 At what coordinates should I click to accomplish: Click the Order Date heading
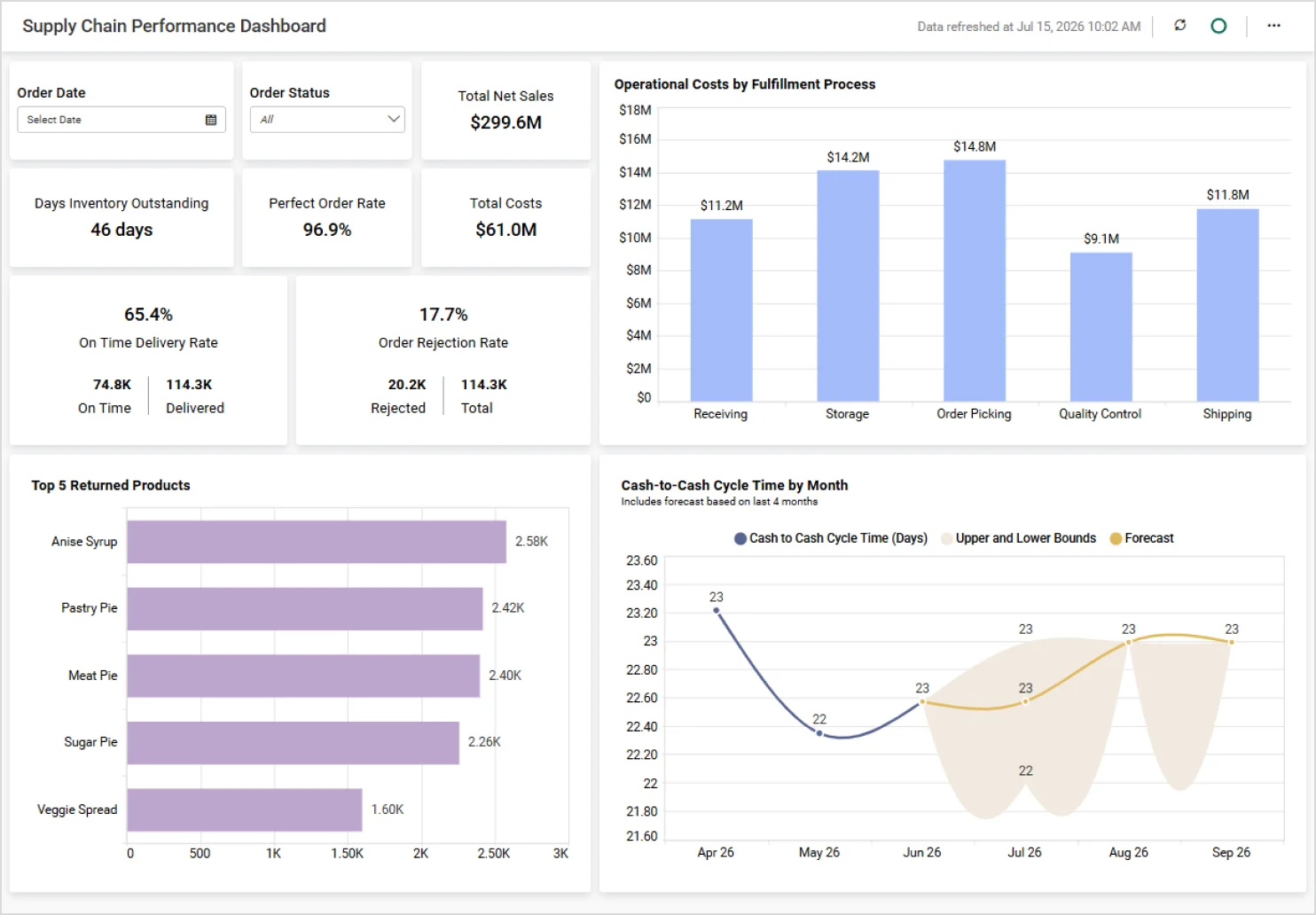51,92
